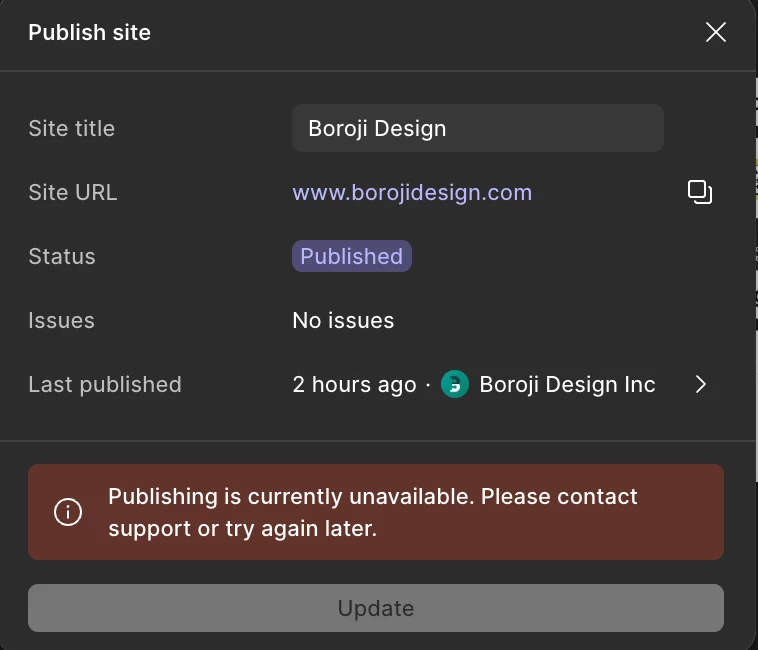Screen dimensions: 758x650
Task: Select the No issues text
Action: [343, 320]
